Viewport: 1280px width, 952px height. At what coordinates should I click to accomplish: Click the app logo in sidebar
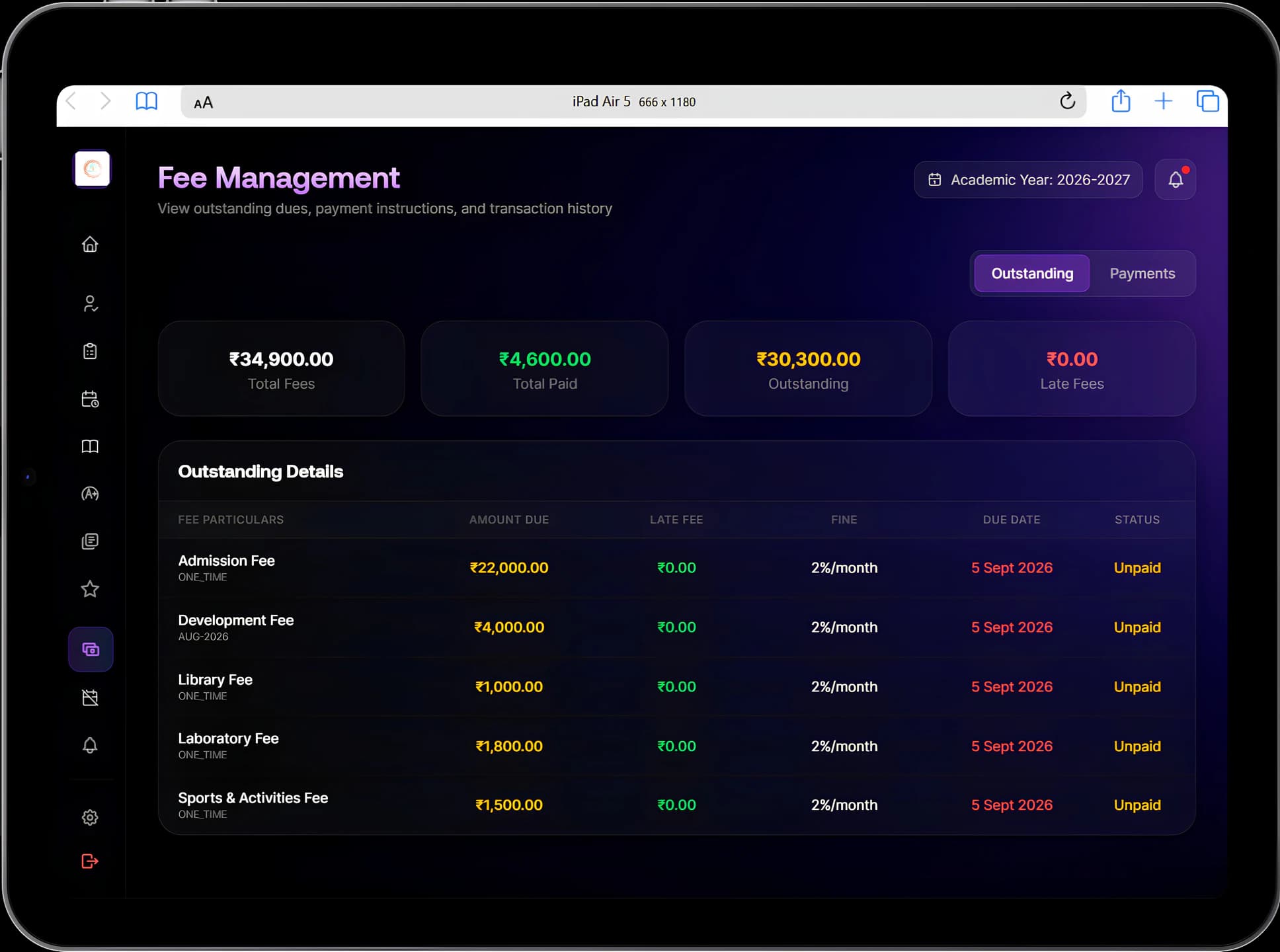coord(92,169)
